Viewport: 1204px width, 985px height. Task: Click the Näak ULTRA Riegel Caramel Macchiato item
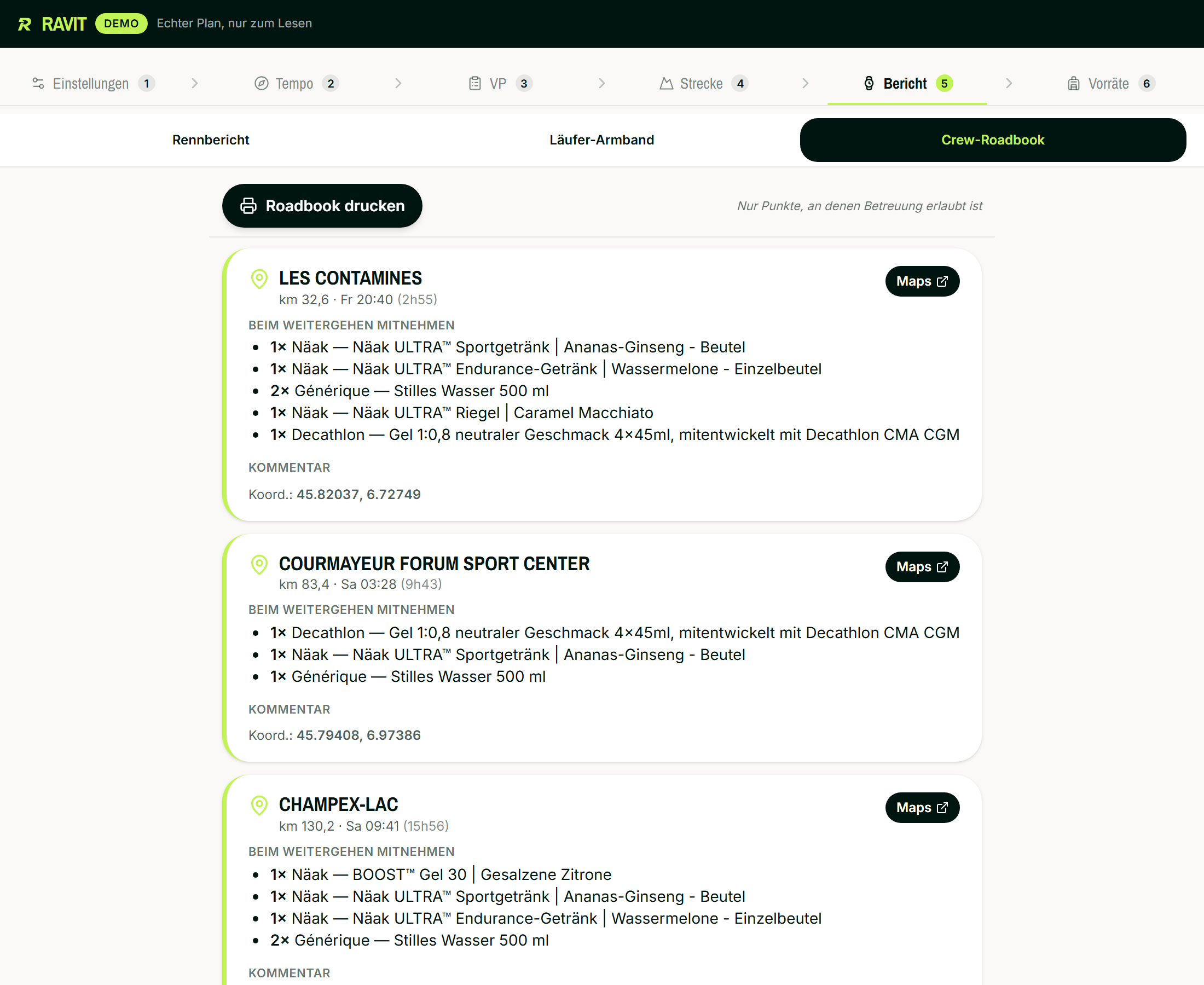click(461, 413)
